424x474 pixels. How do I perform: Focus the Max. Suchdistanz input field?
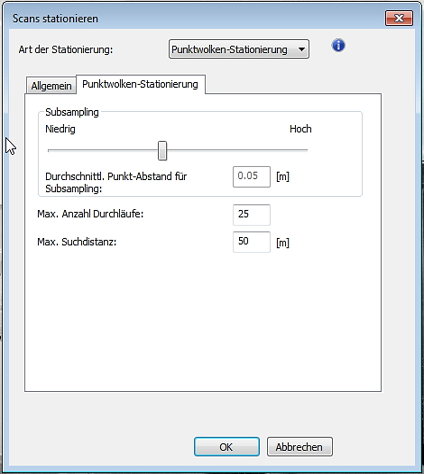pyautogui.click(x=252, y=242)
